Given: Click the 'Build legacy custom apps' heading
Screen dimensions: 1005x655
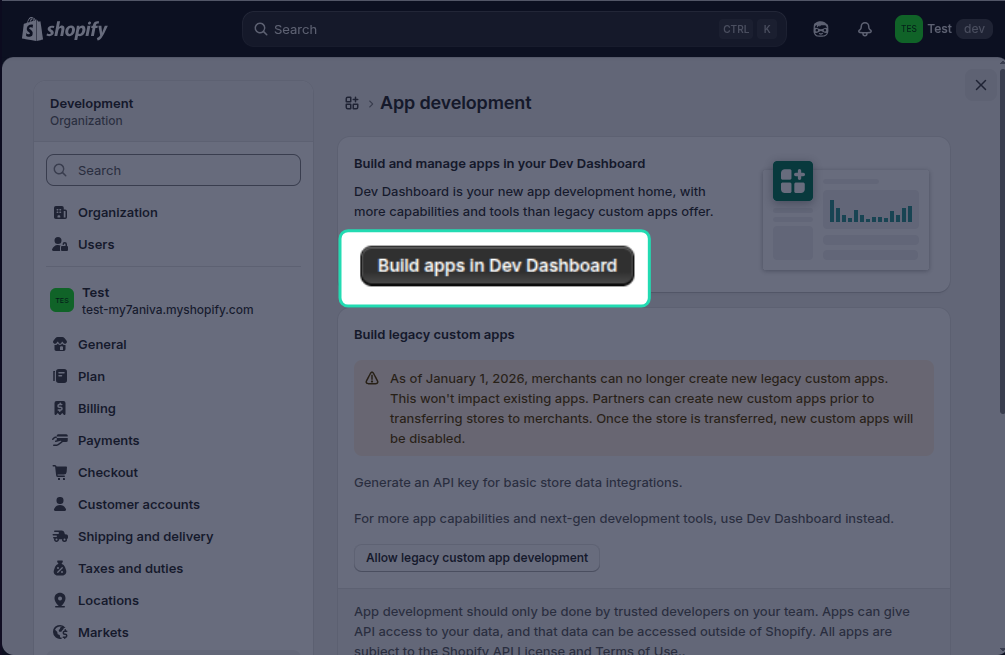Looking at the screenshot, I should pos(434,335).
